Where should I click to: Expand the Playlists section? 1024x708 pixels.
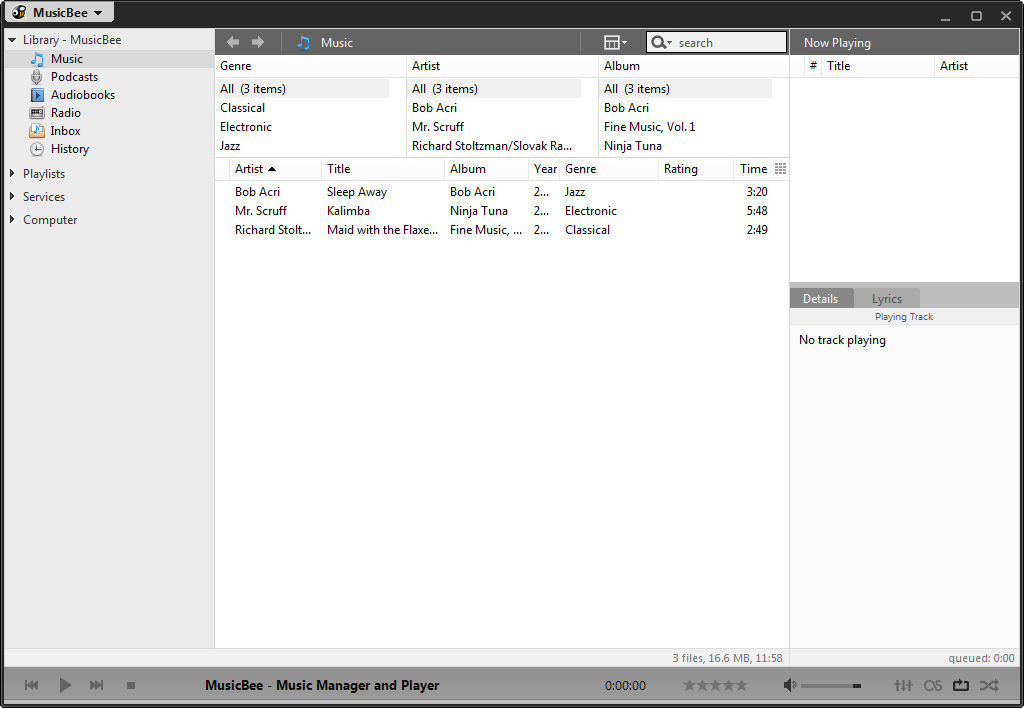click(12, 174)
